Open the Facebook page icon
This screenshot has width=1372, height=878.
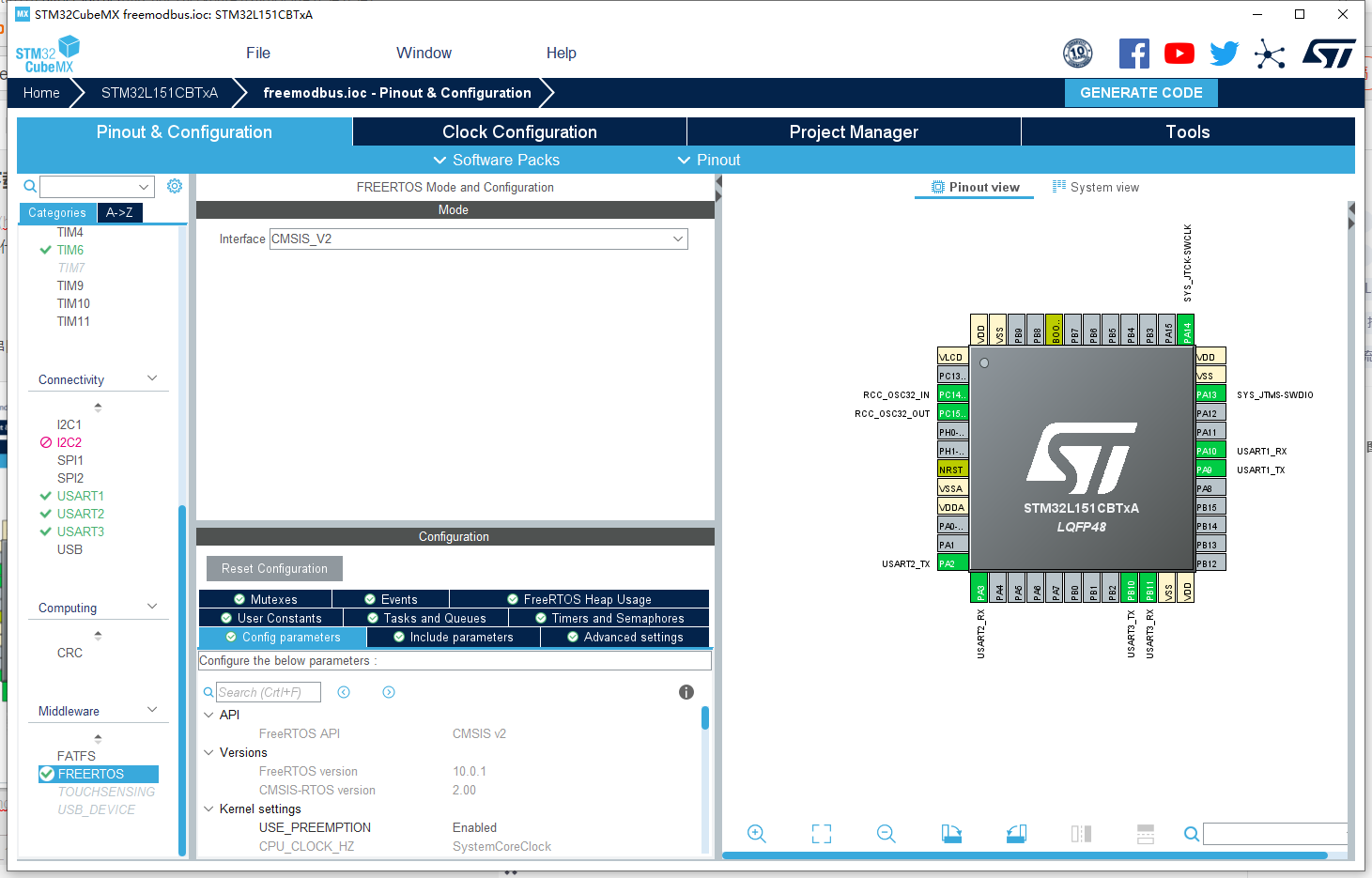point(1133,54)
